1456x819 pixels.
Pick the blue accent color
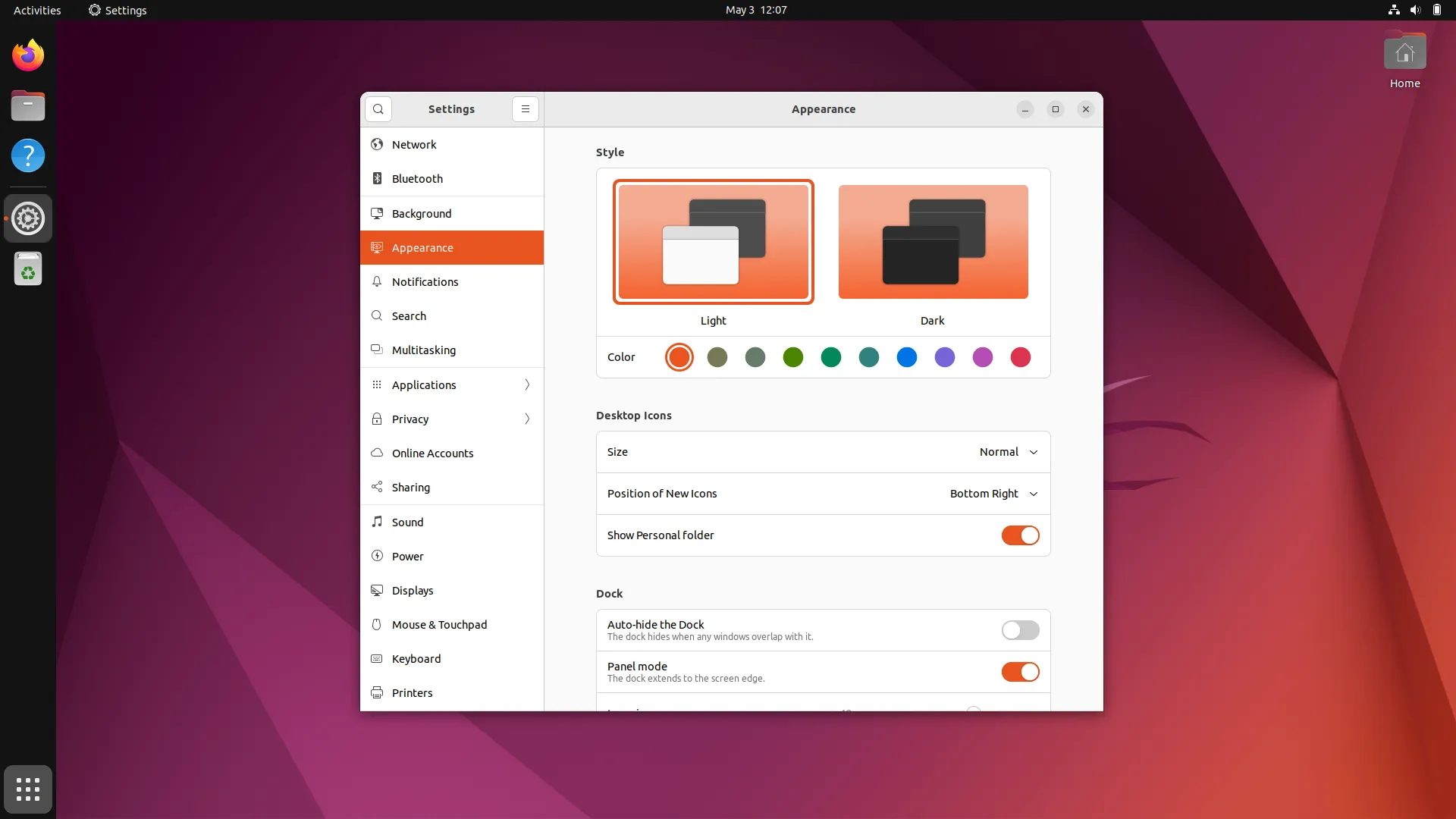(906, 357)
